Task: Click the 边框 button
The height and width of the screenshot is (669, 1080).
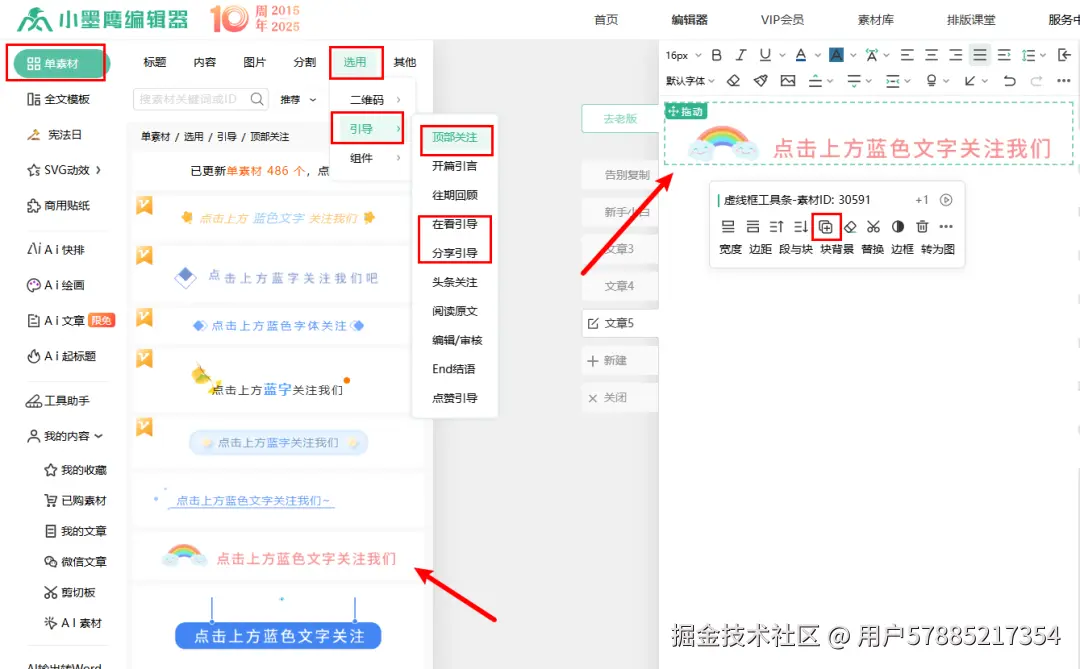Action: 902,249
